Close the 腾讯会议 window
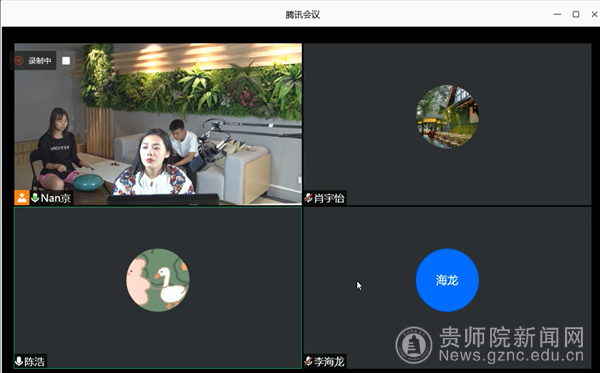The height and width of the screenshot is (373, 600). point(594,14)
